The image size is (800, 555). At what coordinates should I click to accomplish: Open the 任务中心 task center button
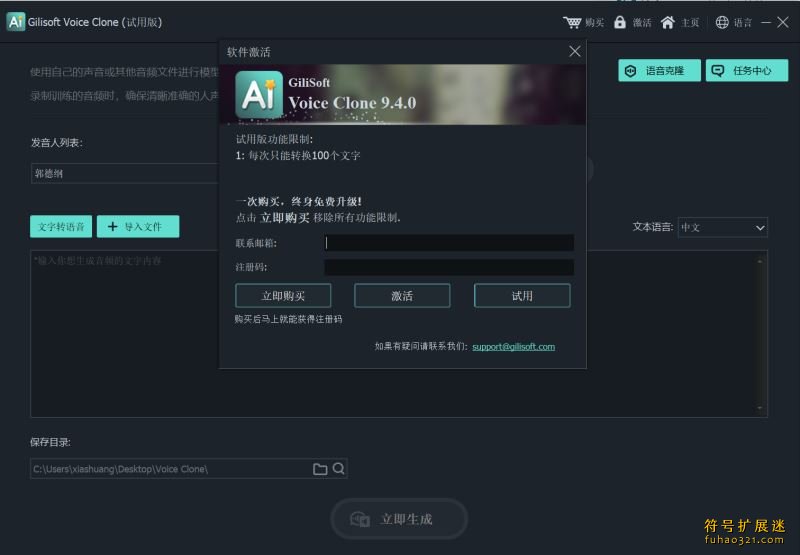pos(746,70)
